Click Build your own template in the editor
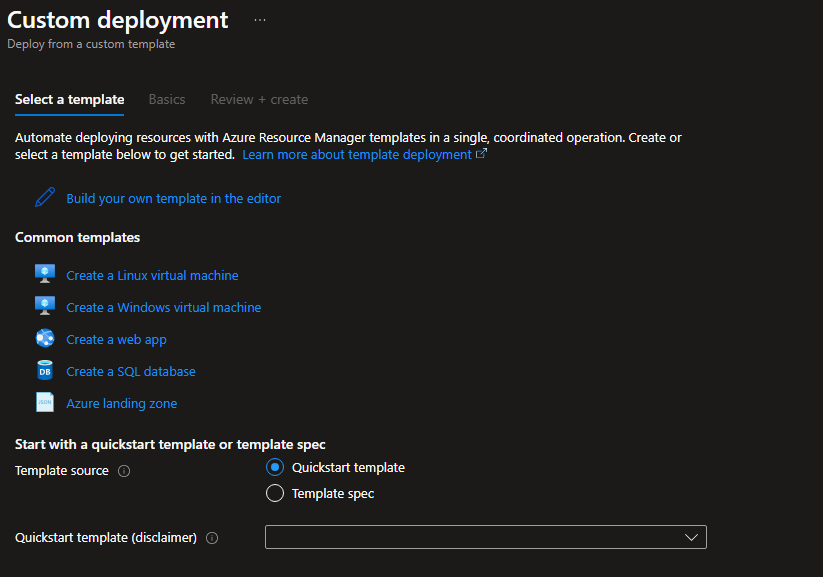823x577 pixels. 173,198
